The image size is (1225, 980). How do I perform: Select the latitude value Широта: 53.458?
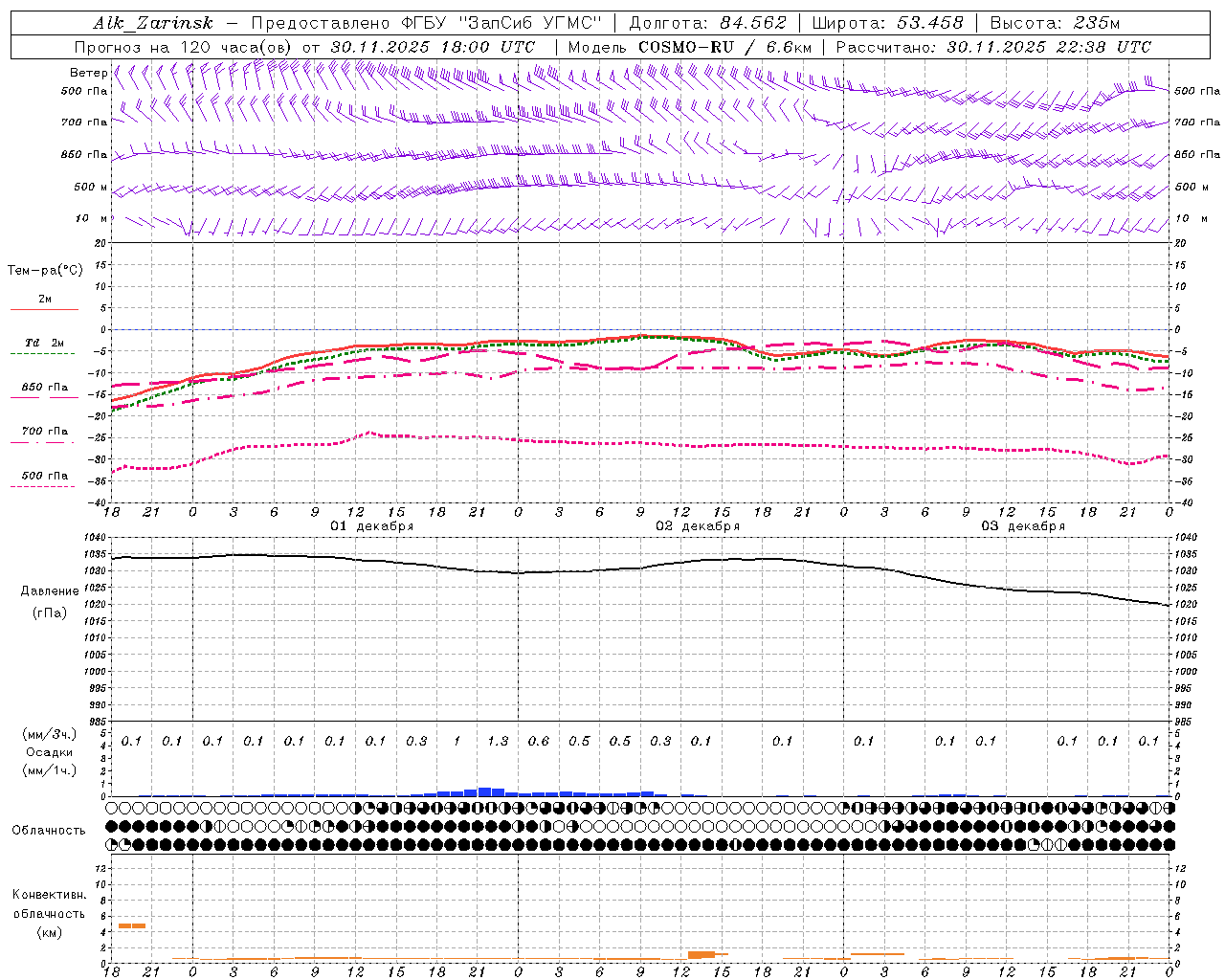pos(886,23)
